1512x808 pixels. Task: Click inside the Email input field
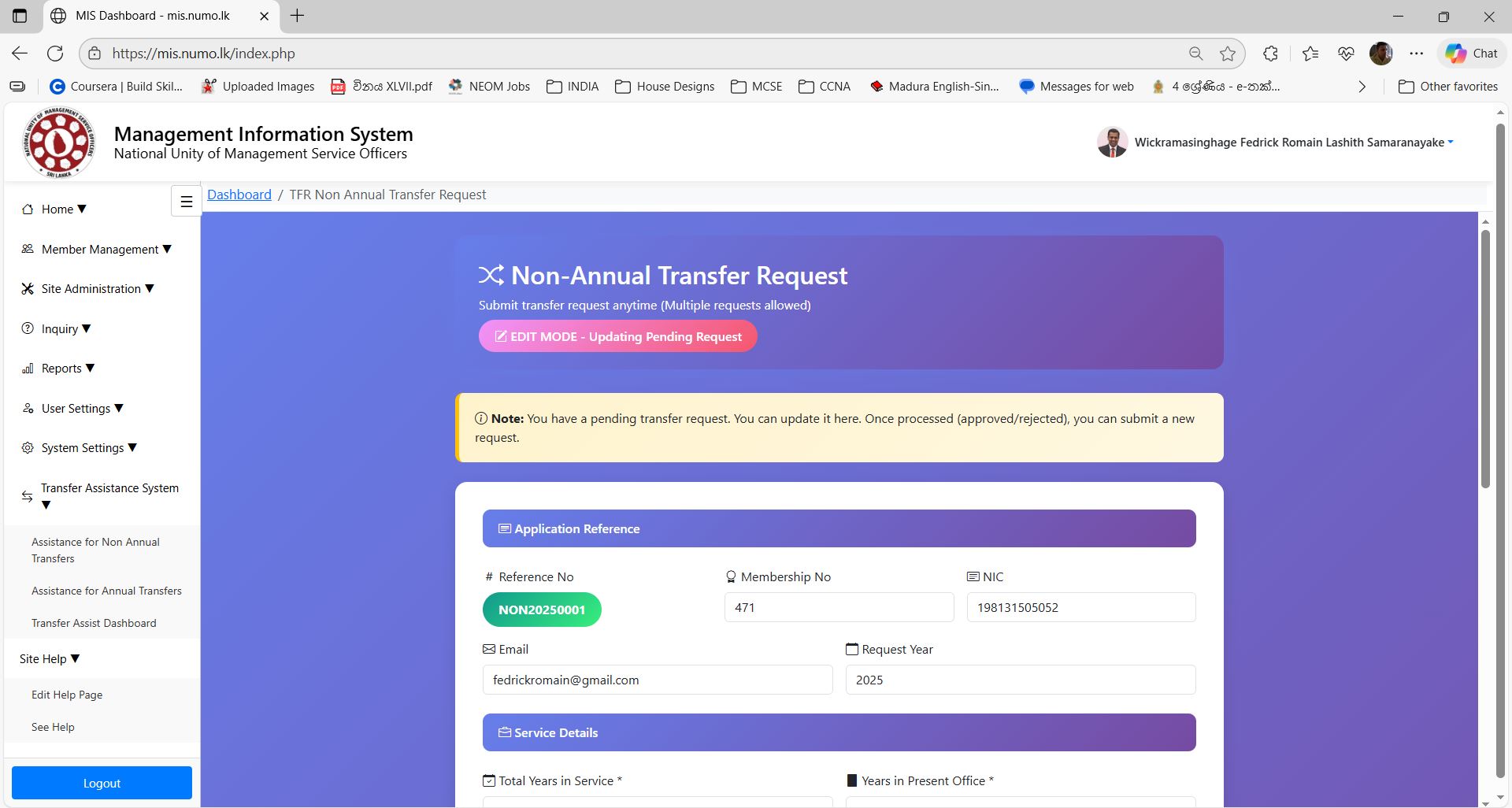pos(657,680)
